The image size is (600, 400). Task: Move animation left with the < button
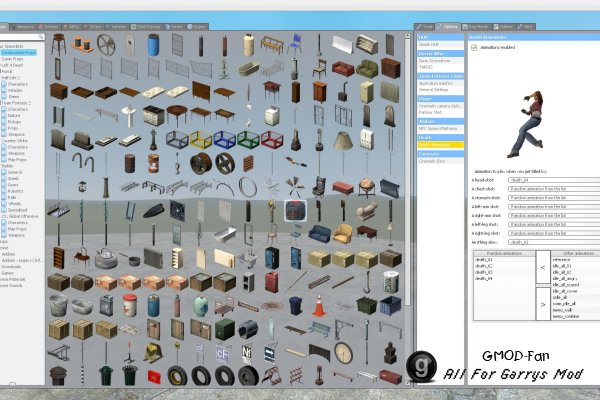(543, 267)
